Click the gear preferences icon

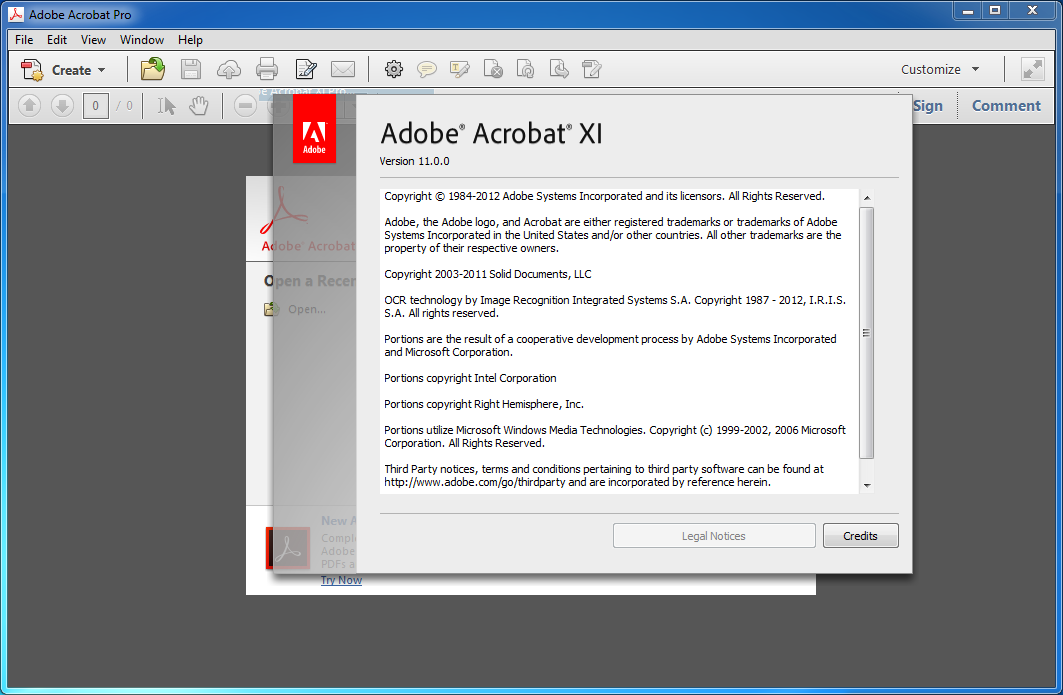point(394,69)
